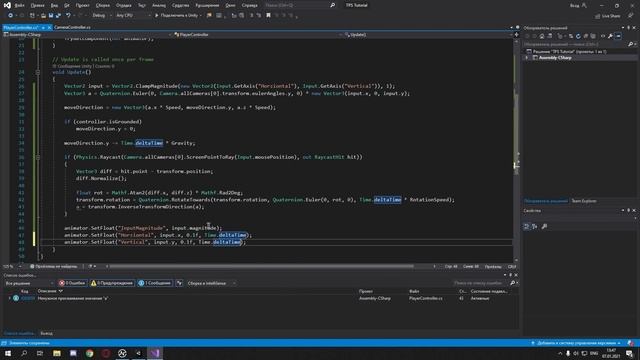
Task: Open the Проект menu
Action: pos(82,5)
